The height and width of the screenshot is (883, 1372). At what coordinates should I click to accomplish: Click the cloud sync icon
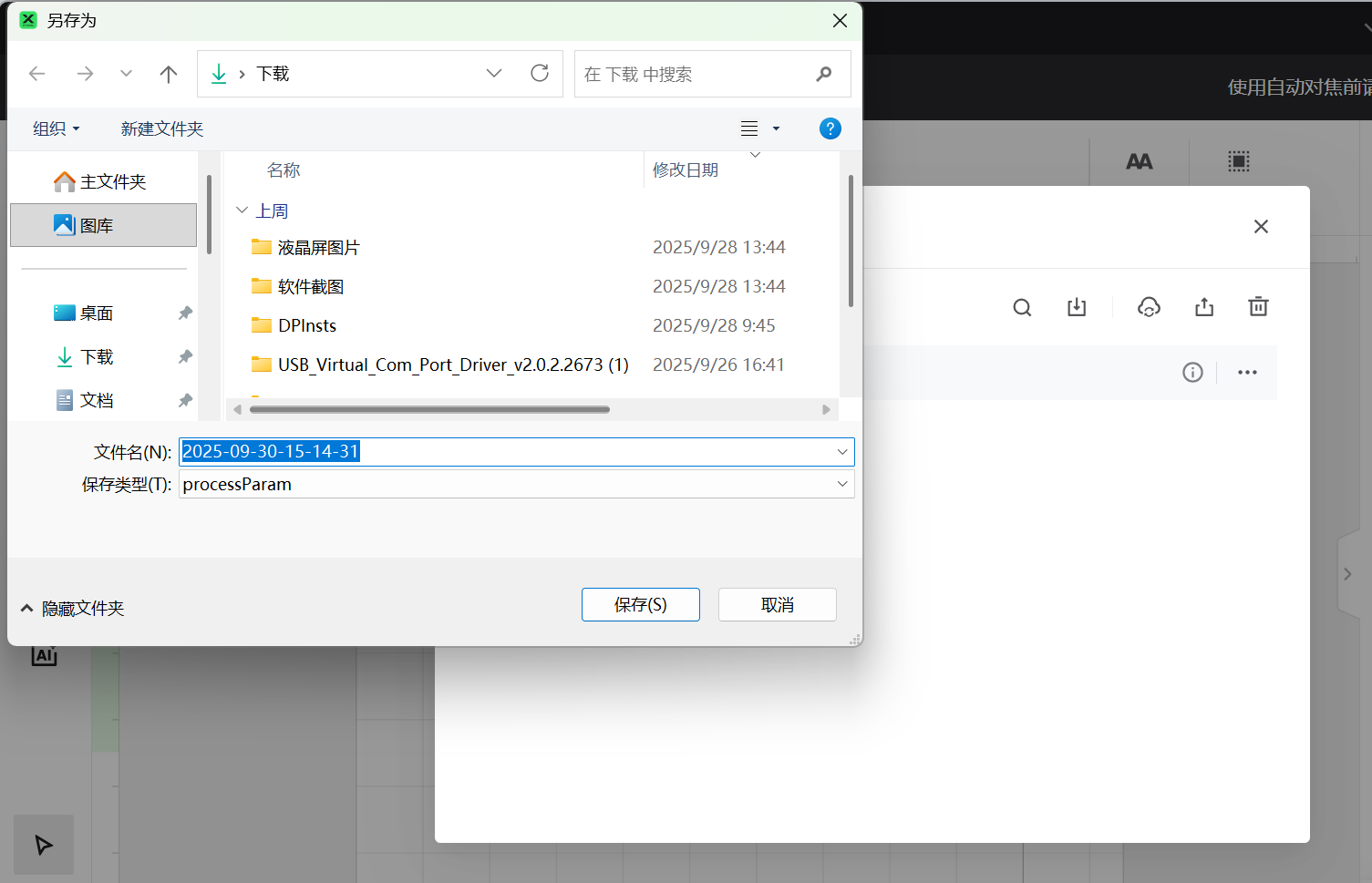coord(1149,307)
